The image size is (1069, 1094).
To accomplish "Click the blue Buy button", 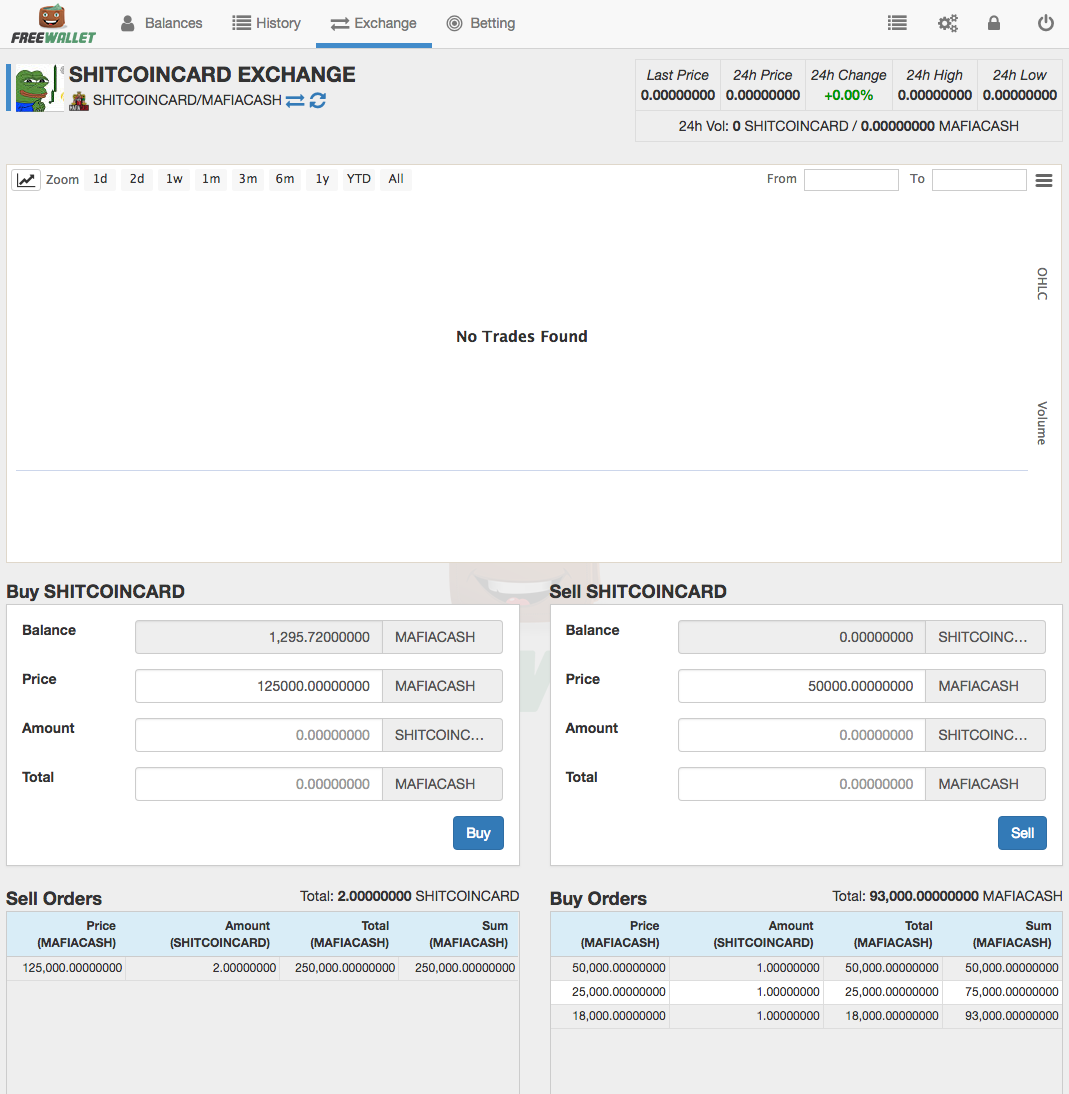I will pos(478,833).
